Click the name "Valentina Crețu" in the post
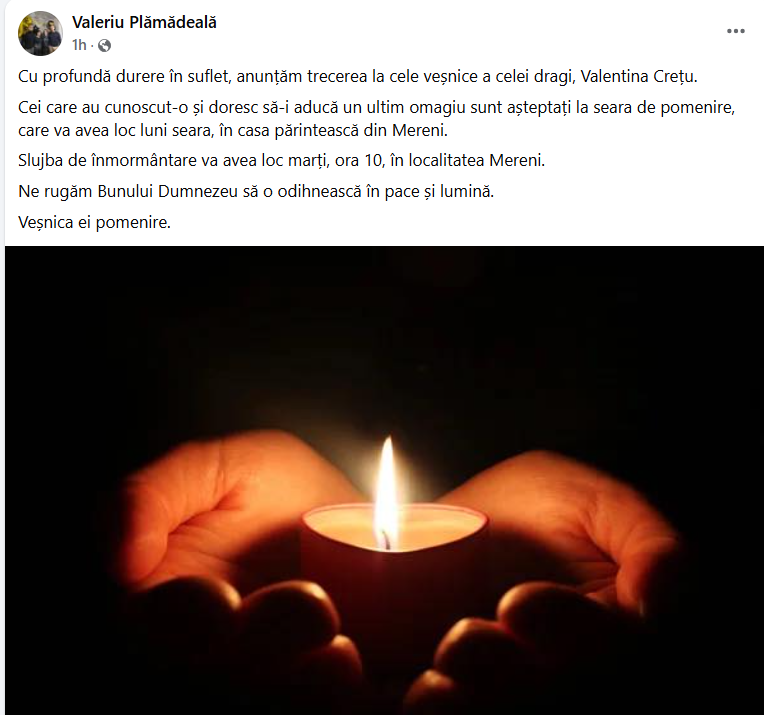Viewport: 764px width, 715px height. 638,77
